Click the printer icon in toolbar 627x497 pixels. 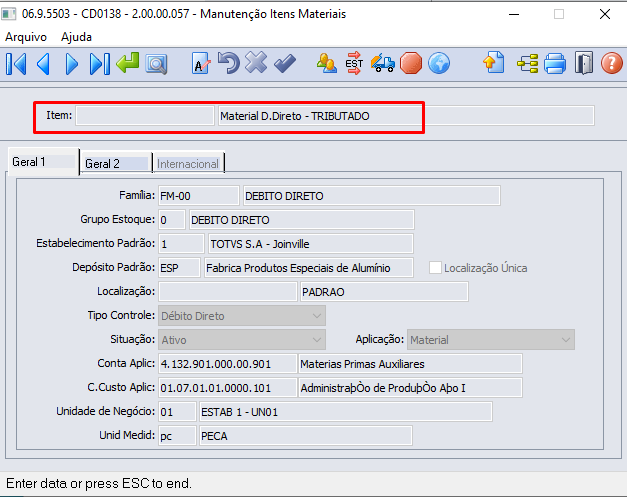555,64
